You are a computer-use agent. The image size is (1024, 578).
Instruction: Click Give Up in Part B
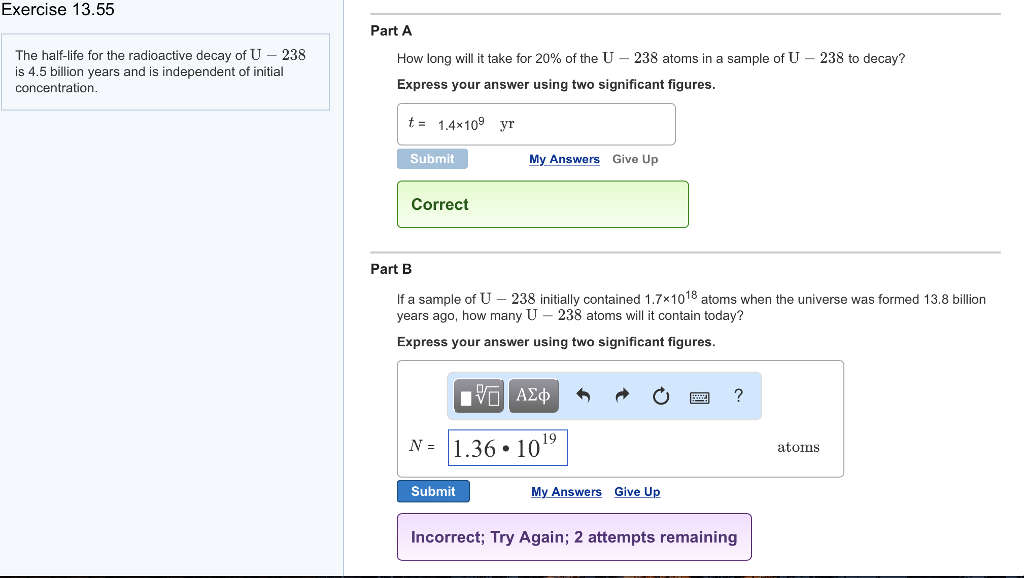(x=637, y=491)
